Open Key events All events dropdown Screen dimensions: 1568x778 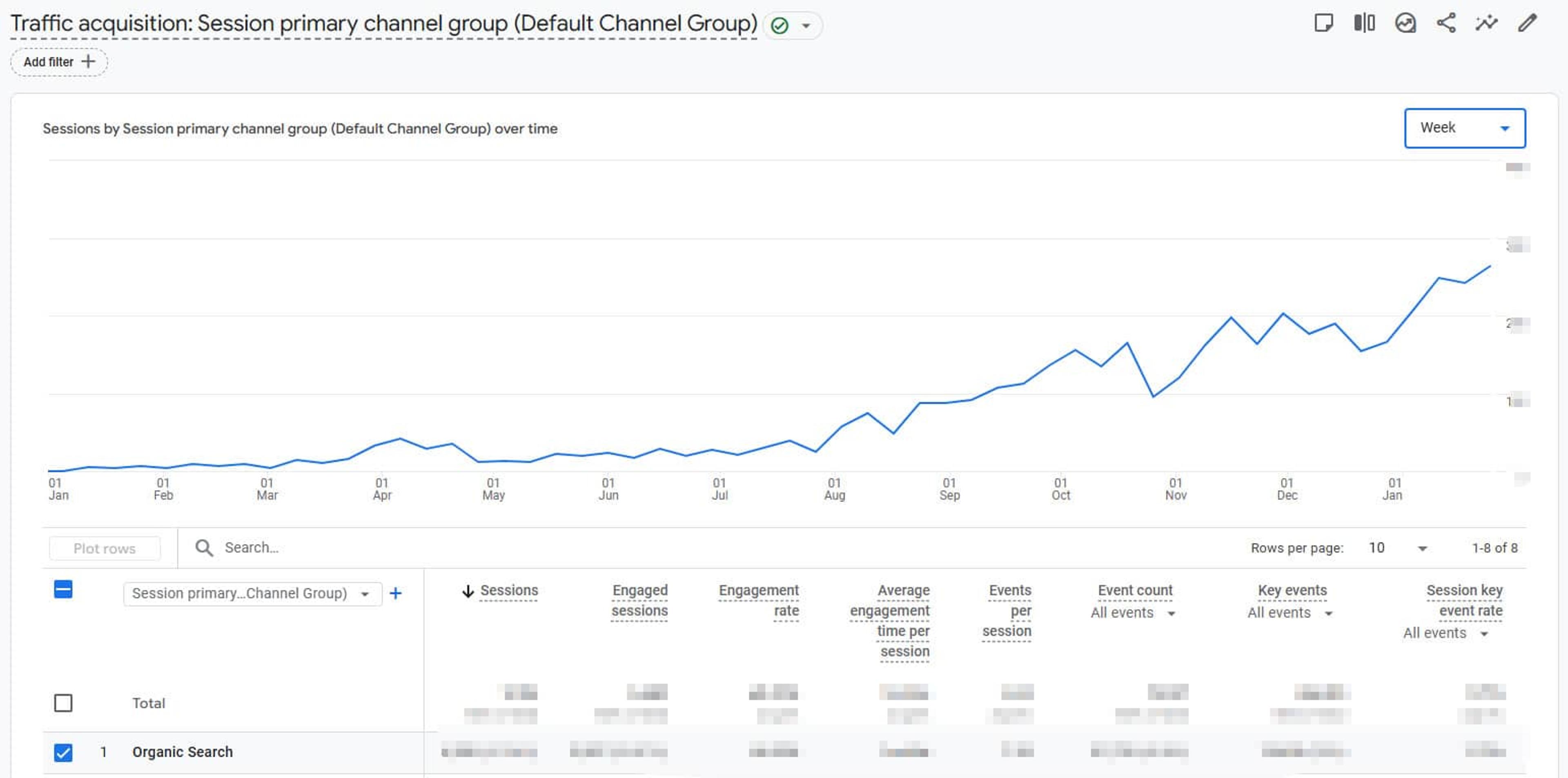click(x=1290, y=613)
